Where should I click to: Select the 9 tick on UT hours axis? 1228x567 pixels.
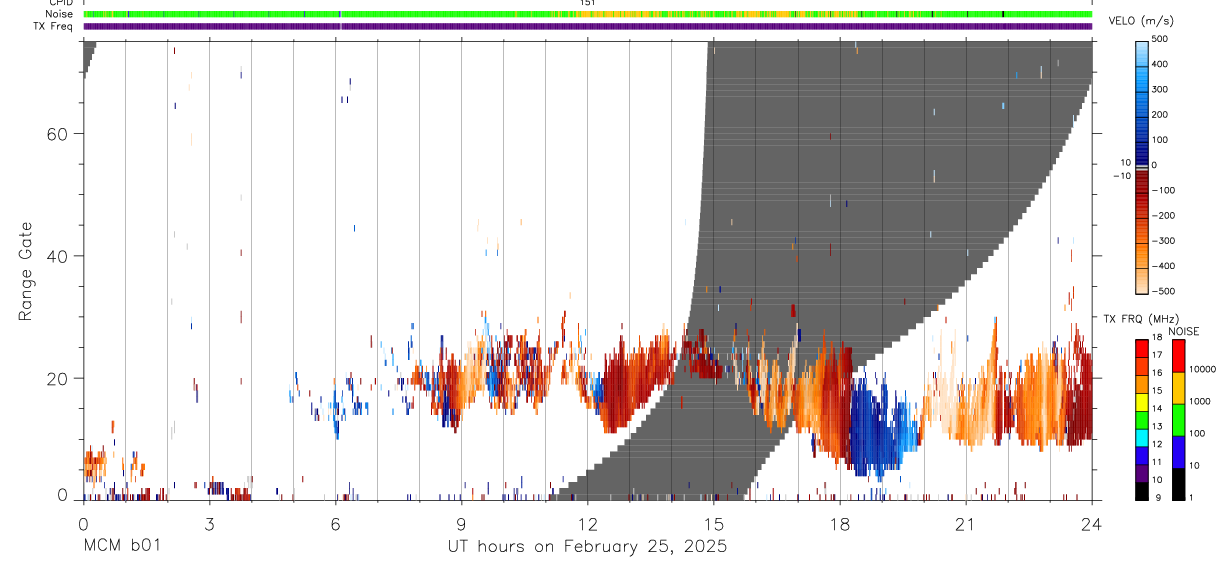pos(461,523)
